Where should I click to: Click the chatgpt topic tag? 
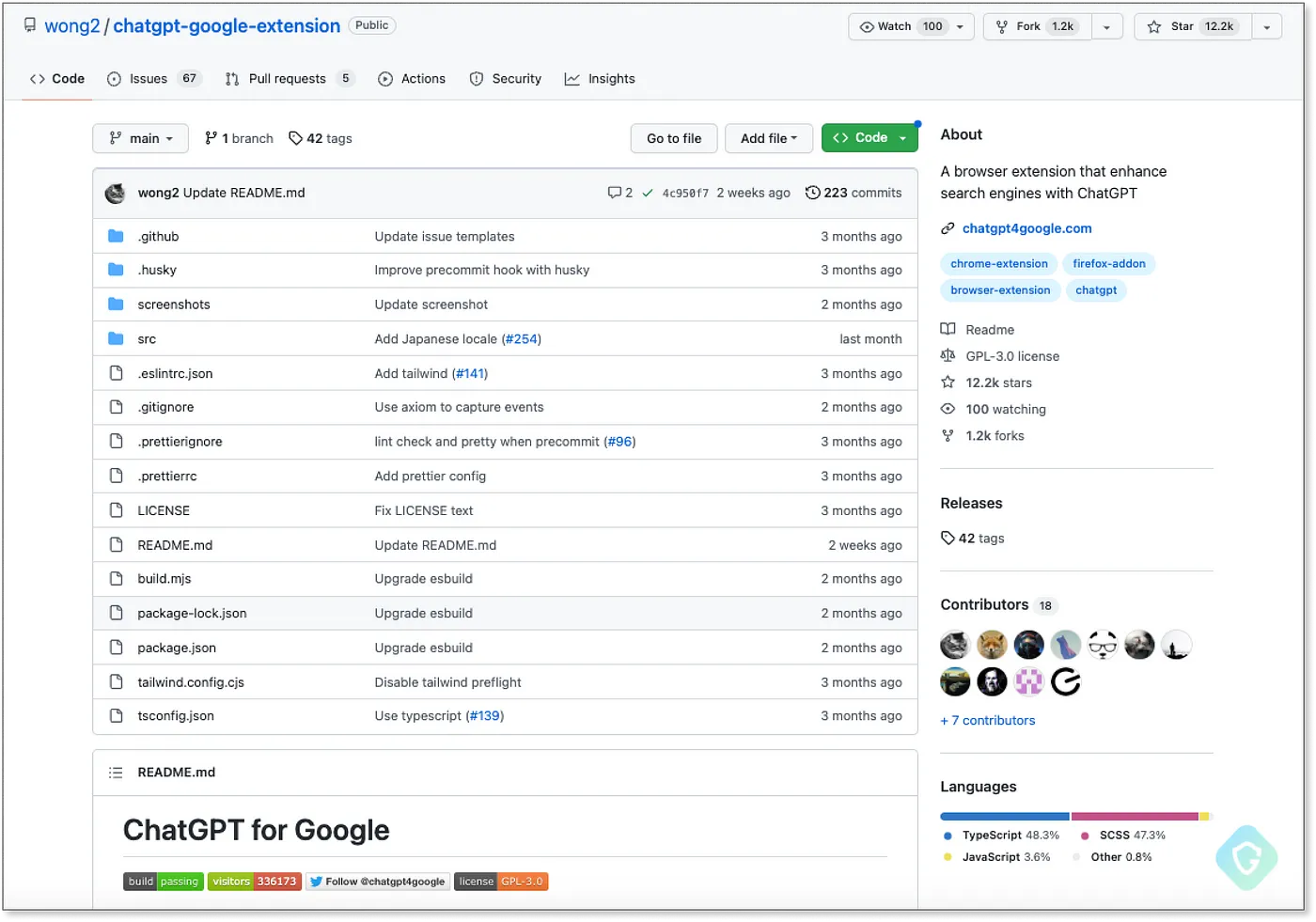click(x=1096, y=290)
